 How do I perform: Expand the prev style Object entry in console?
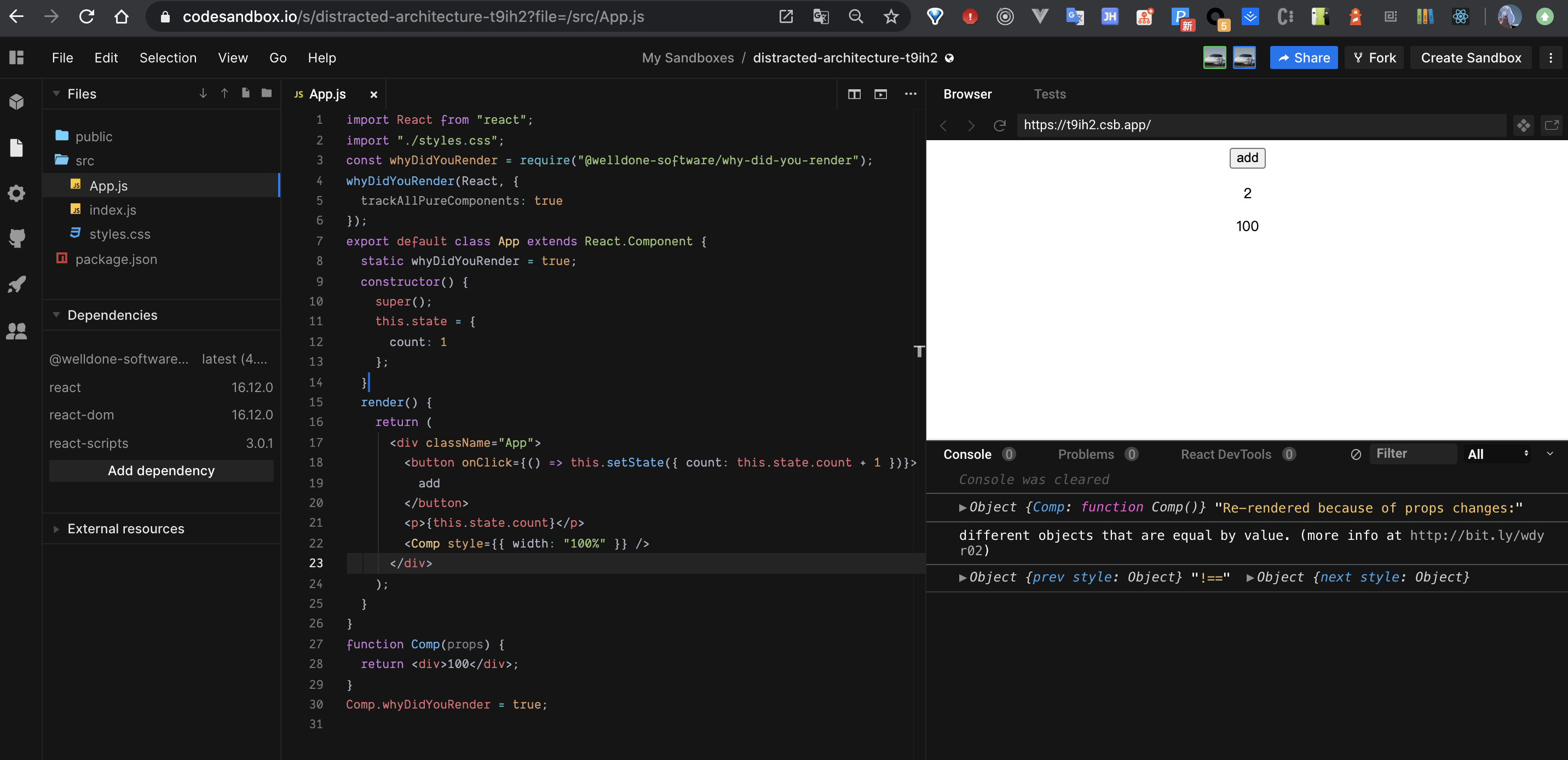pyautogui.click(x=962, y=577)
